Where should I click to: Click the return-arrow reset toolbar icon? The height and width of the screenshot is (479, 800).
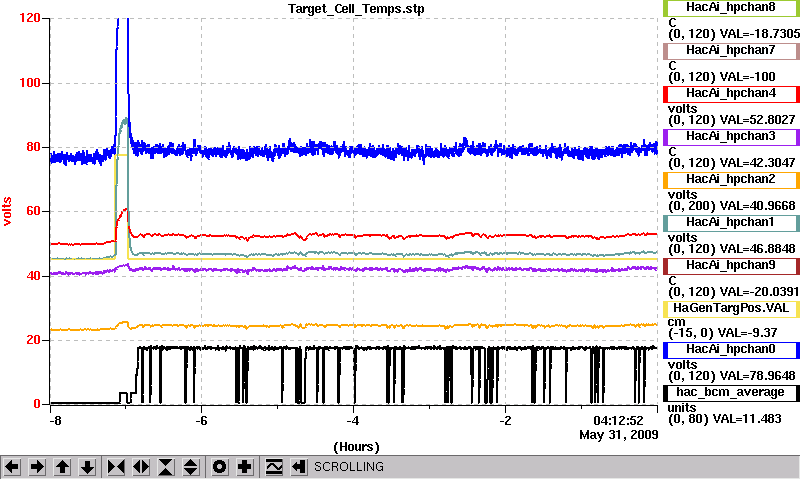299,467
